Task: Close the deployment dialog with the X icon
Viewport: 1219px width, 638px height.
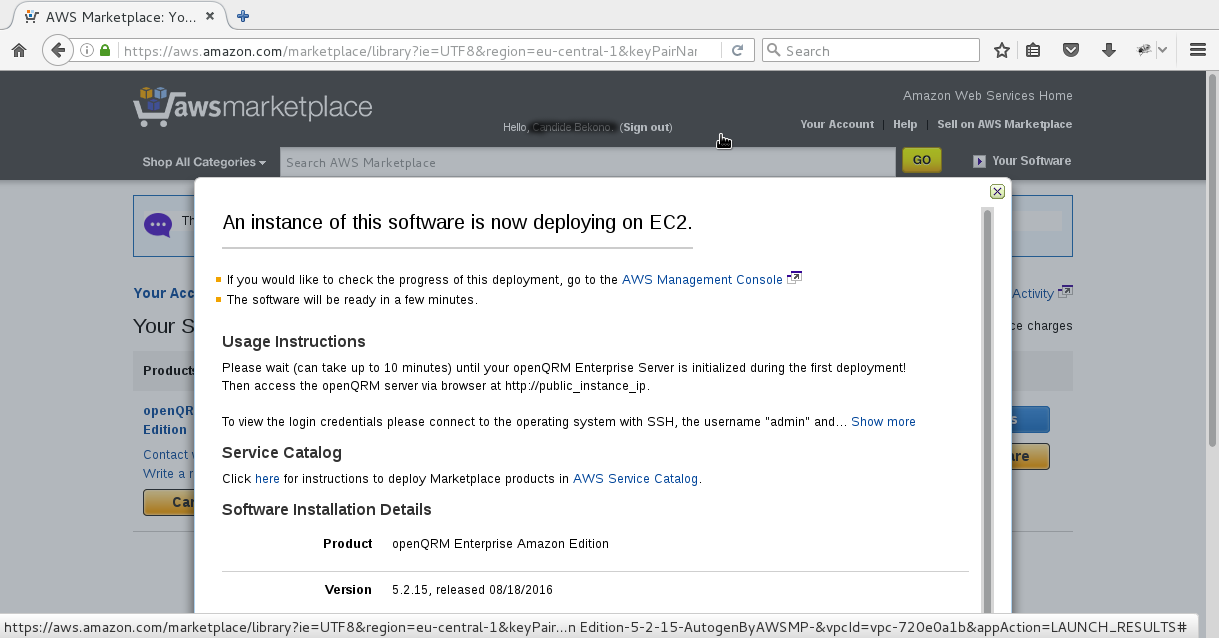Action: pyautogui.click(x=997, y=192)
